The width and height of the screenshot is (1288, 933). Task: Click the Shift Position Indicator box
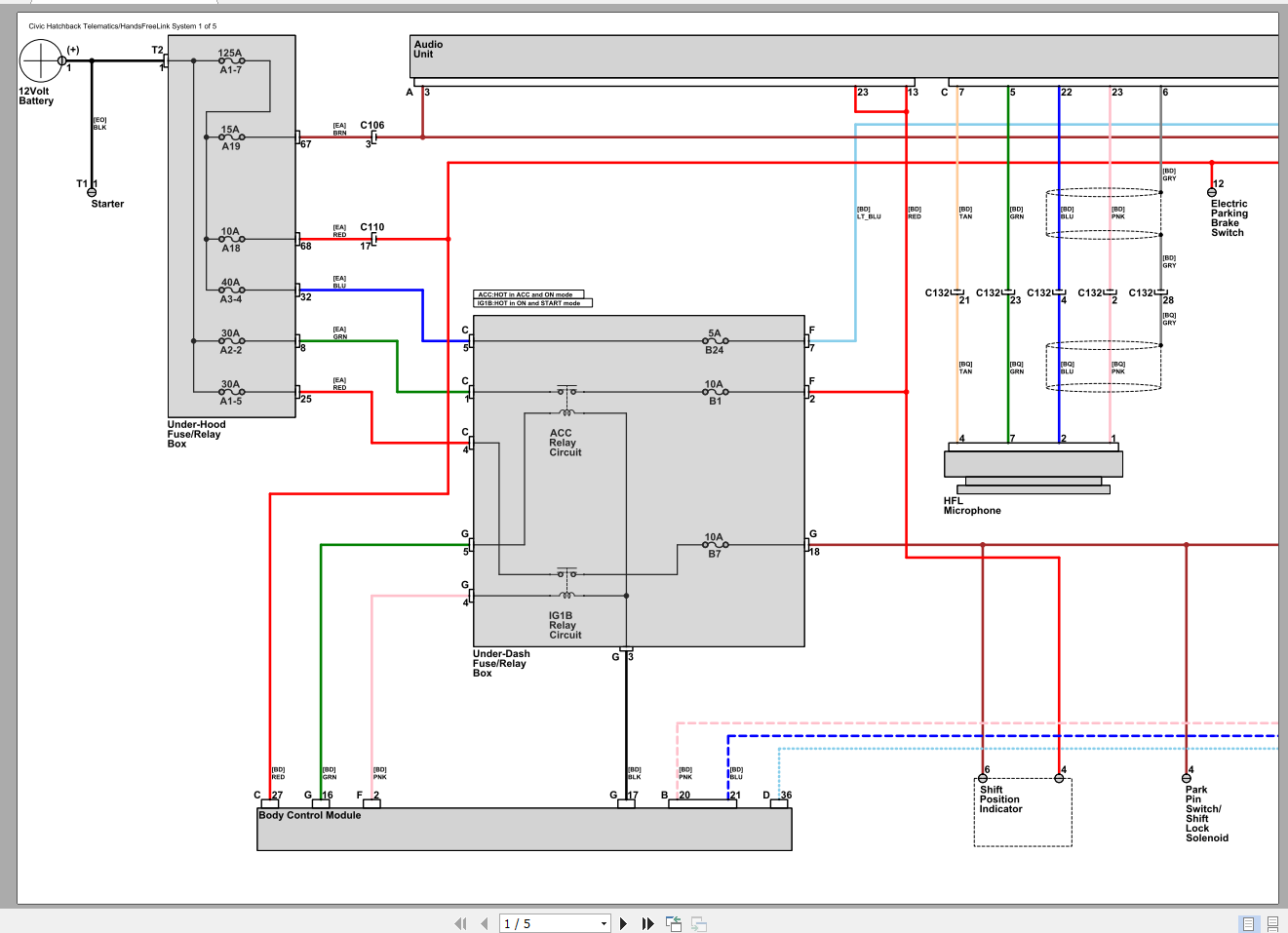coord(1023,811)
